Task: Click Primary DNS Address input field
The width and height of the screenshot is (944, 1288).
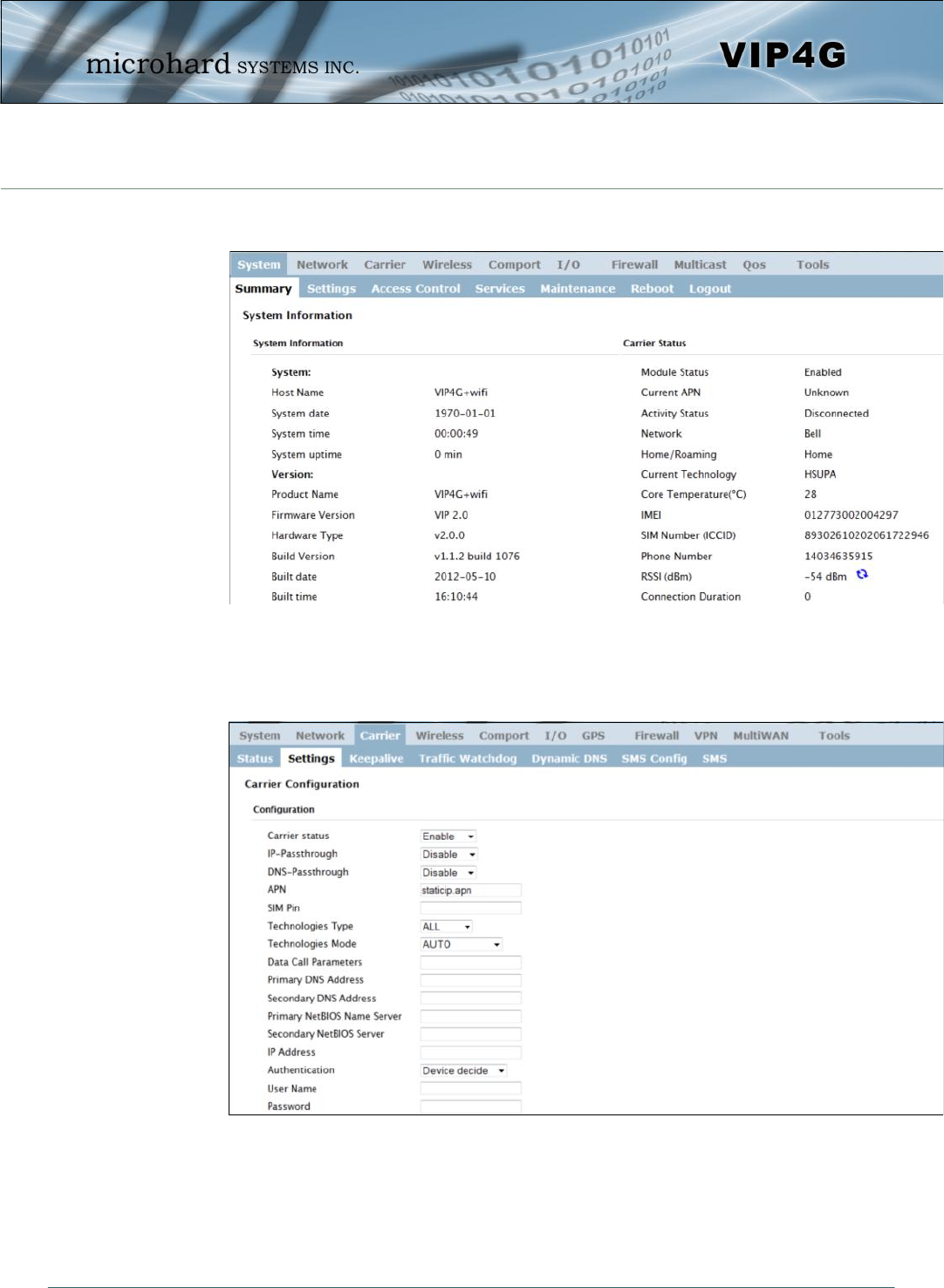Action: point(471,980)
